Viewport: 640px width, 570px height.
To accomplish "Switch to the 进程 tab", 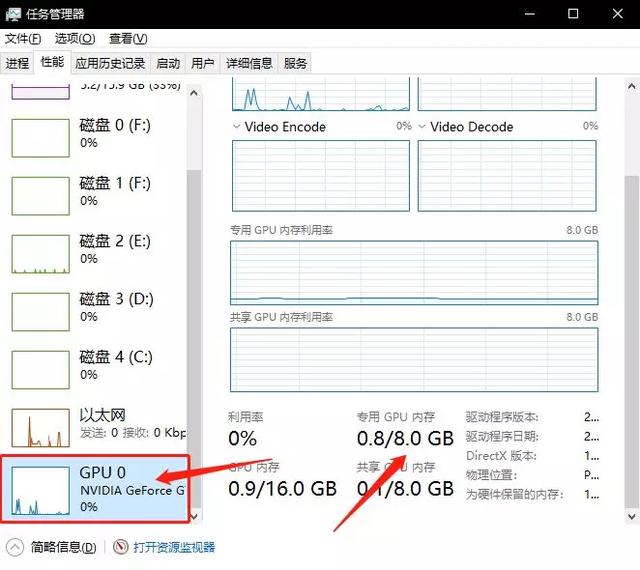I will coord(17,63).
